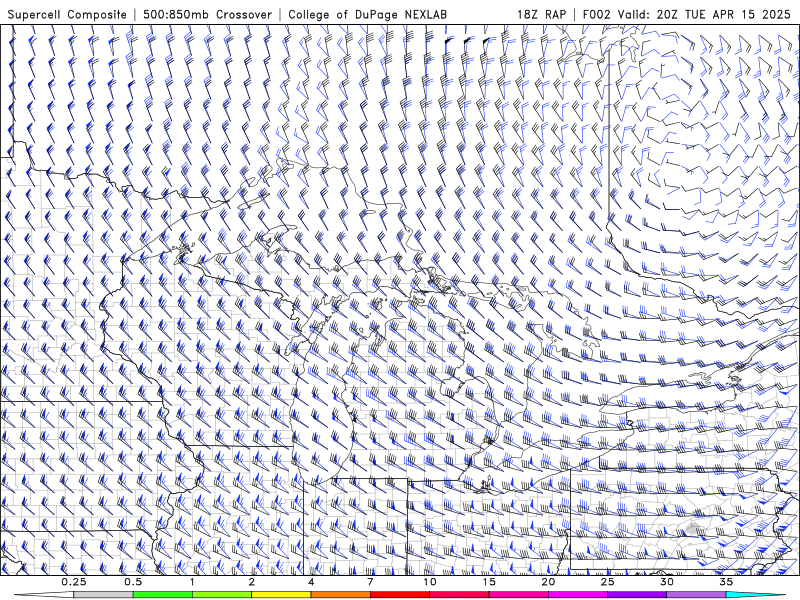Click the yellow color bar segment
Viewport: 800px width, 600px height.
coord(281,595)
